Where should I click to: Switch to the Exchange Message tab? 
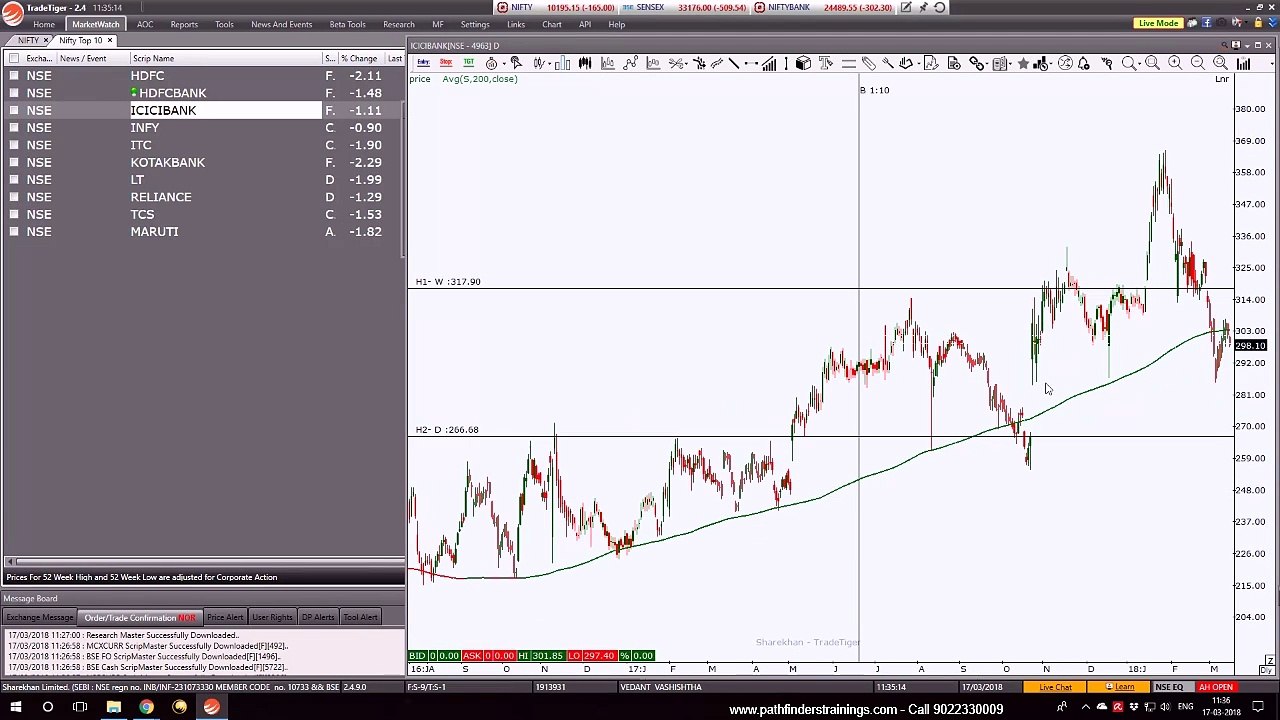40,617
